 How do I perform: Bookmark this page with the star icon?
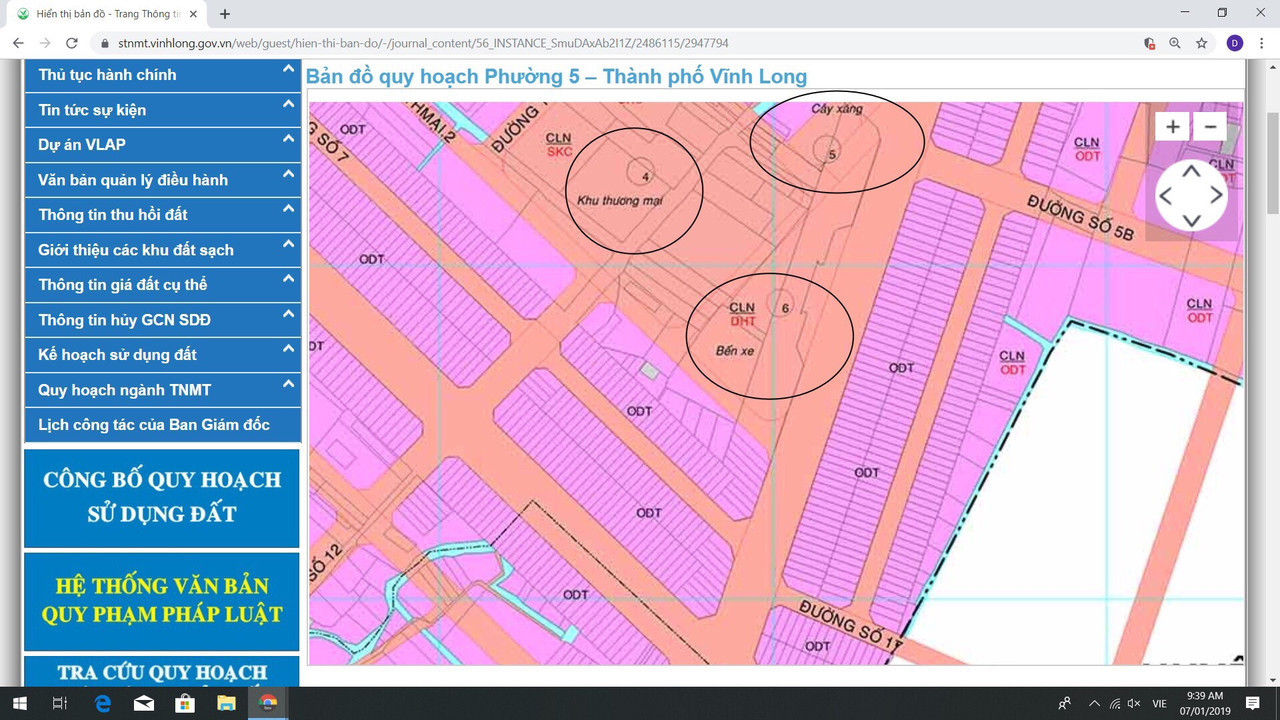click(x=1201, y=43)
